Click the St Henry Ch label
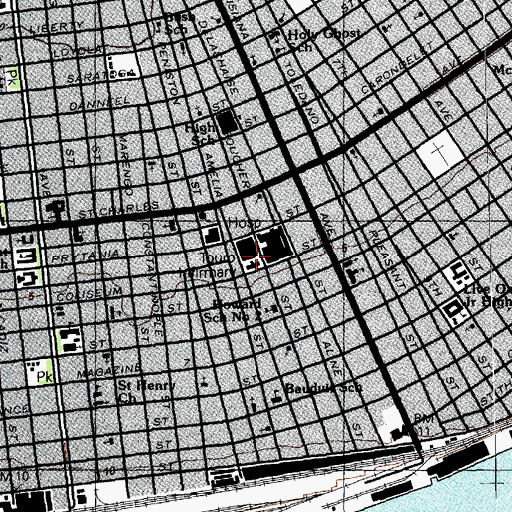Screen dimensions: 512x512 coord(146,392)
